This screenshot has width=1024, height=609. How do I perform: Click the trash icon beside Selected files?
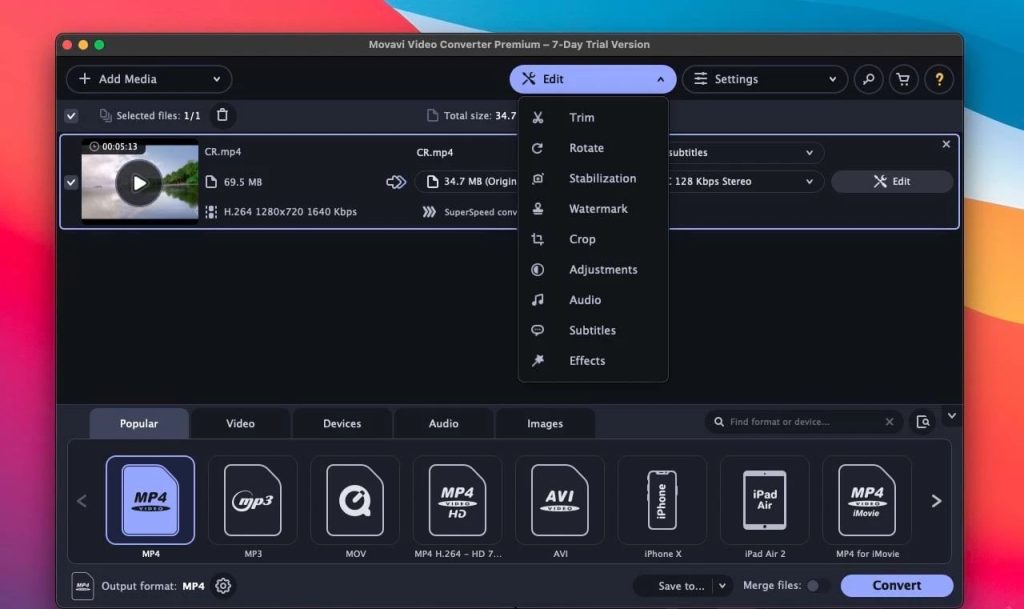pyautogui.click(x=222, y=115)
